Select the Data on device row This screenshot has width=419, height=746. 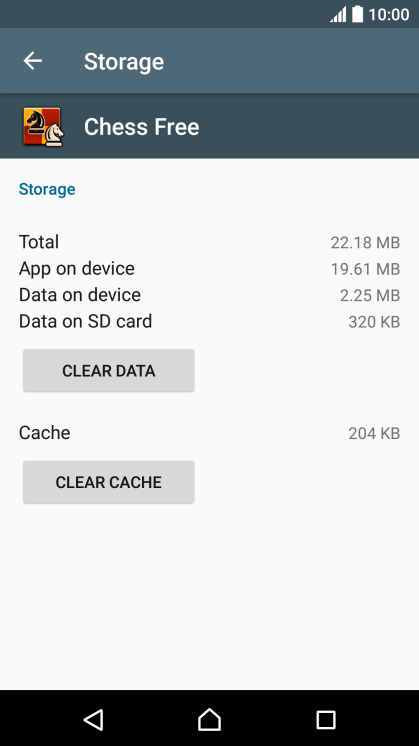click(x=209, y=295)
